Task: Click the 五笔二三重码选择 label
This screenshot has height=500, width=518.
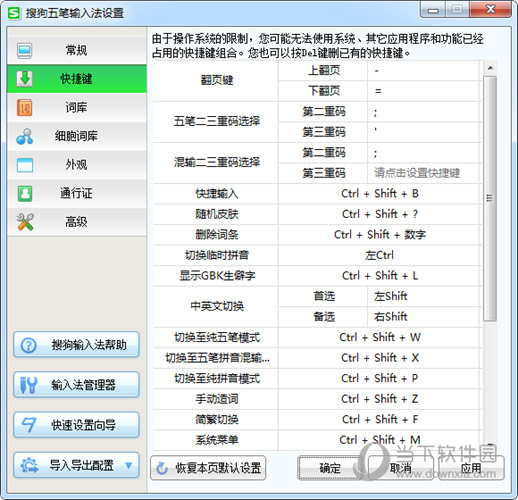Action: coord(217,121)
